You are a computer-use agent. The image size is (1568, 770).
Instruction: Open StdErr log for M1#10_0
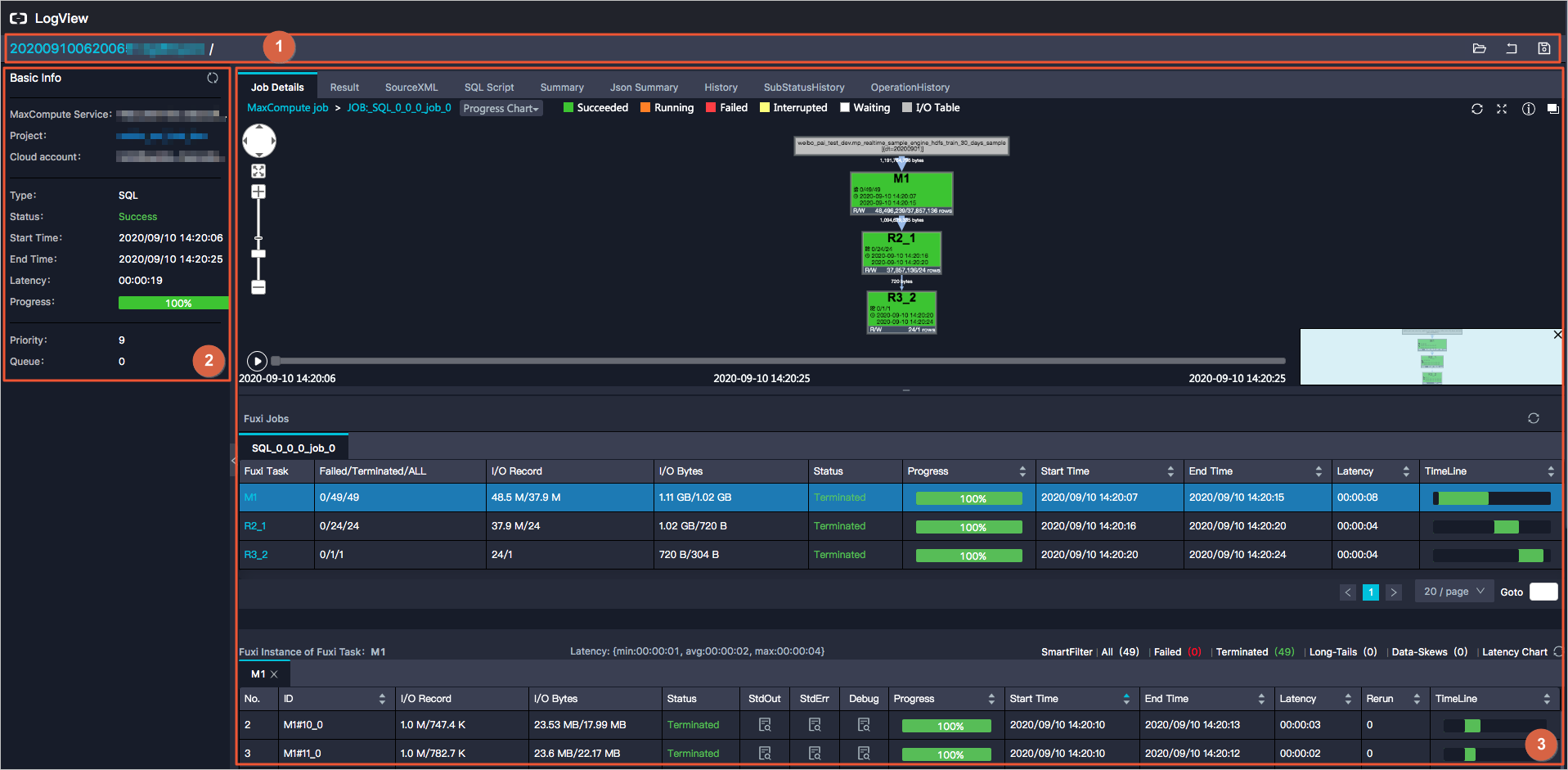pos(815,725)
